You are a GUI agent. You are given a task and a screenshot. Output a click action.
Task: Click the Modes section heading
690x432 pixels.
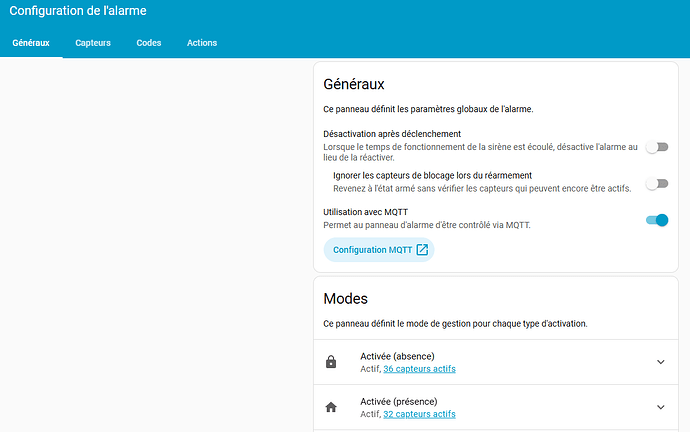coord(346,299)
